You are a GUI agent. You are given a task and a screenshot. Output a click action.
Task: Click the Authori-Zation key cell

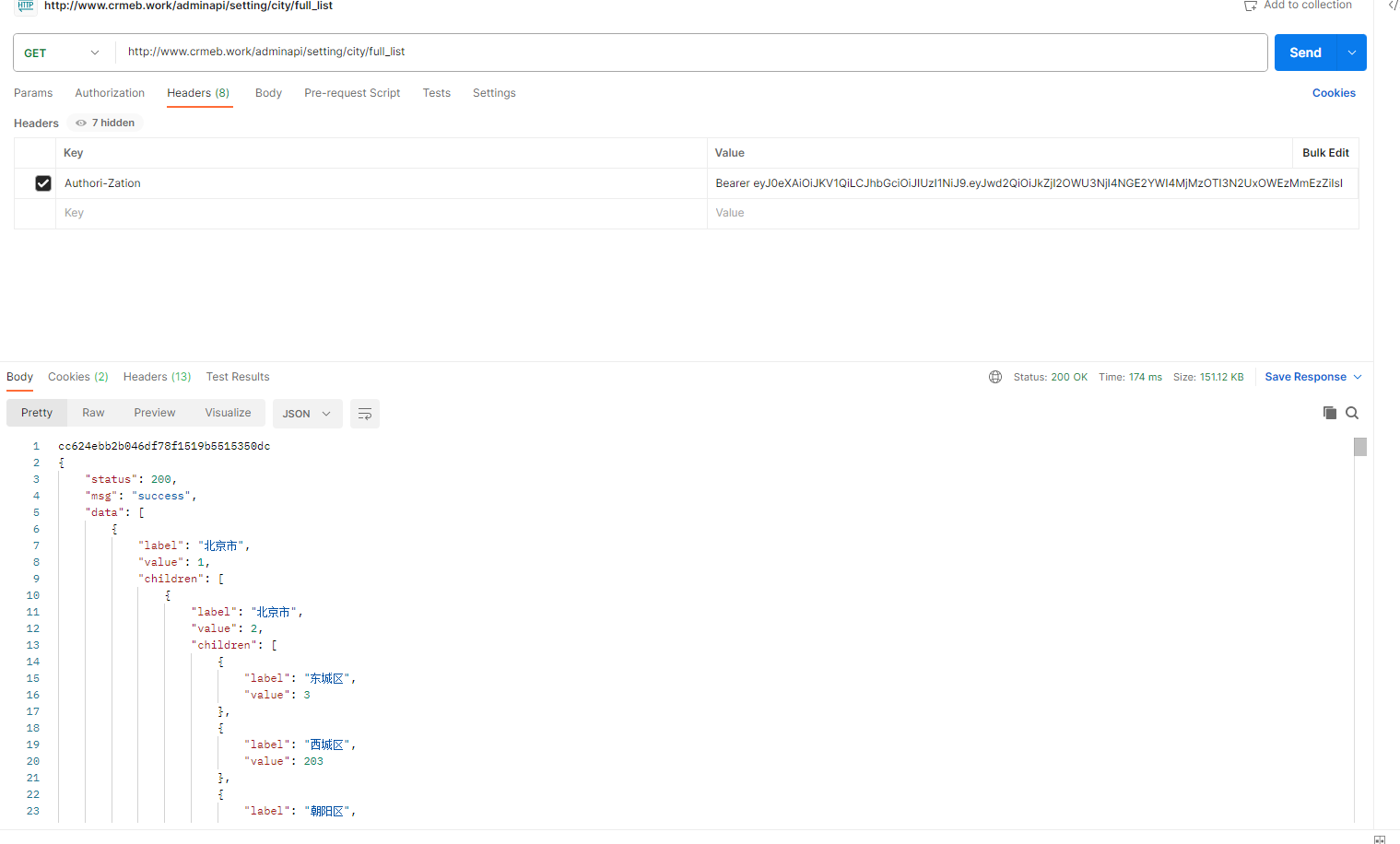[382, 183]
